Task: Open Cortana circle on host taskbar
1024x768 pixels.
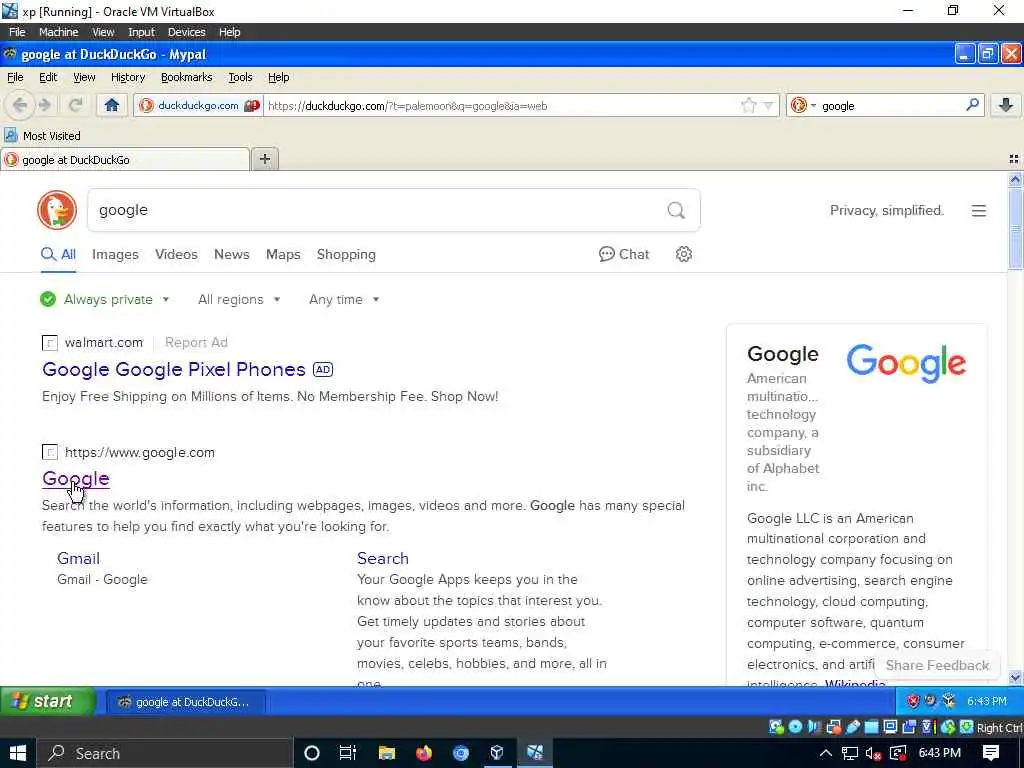Action: click(x=312, y=753)
